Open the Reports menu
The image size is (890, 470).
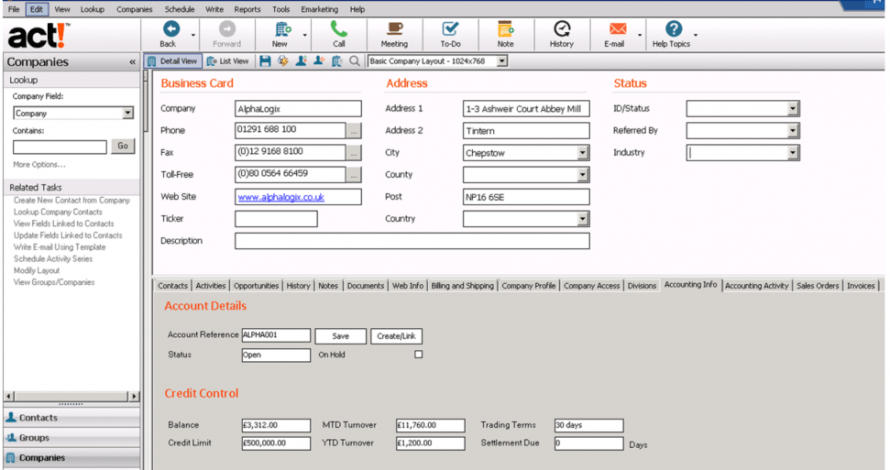tap(247, 9)
